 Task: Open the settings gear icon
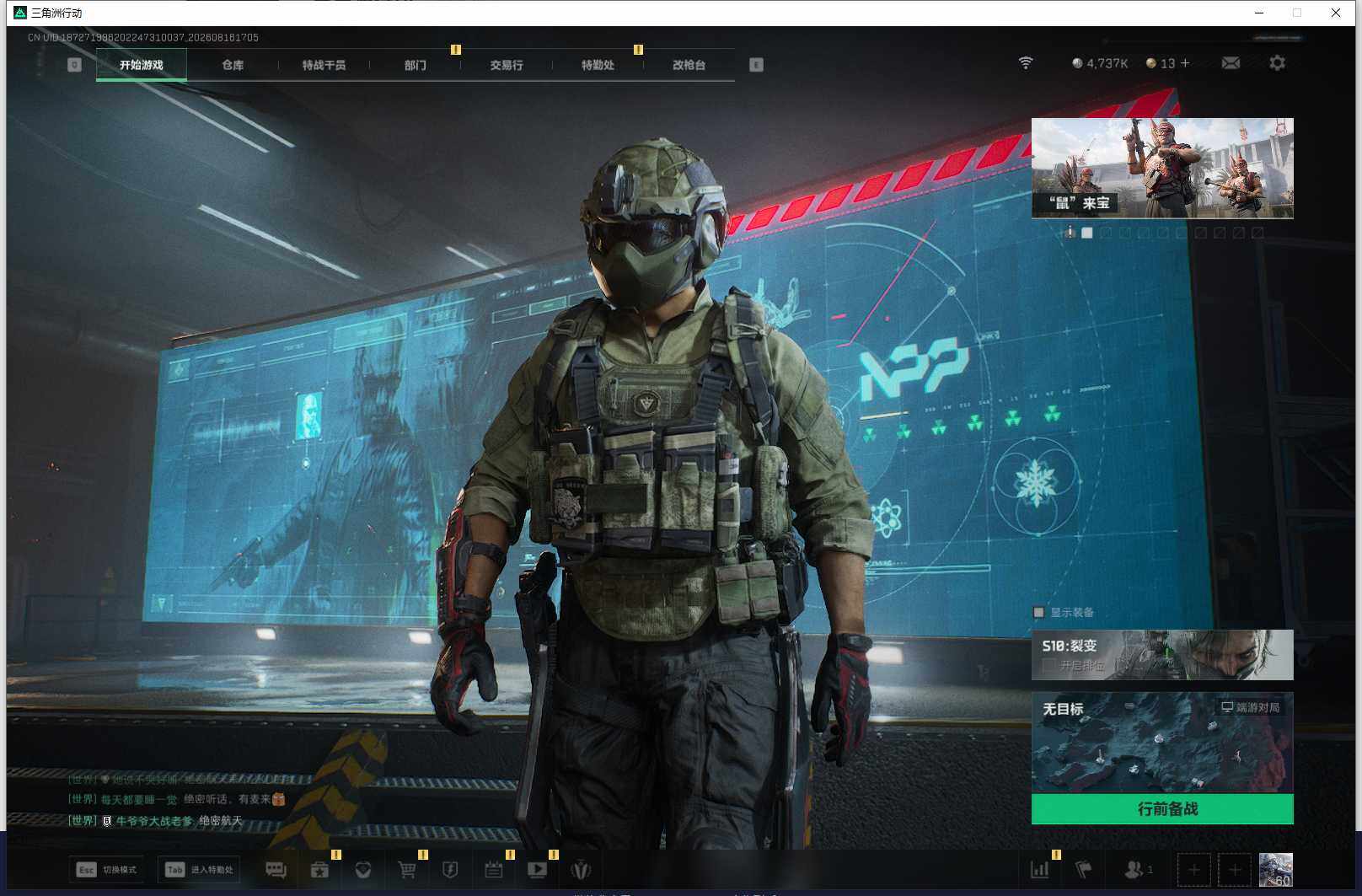1277,63
